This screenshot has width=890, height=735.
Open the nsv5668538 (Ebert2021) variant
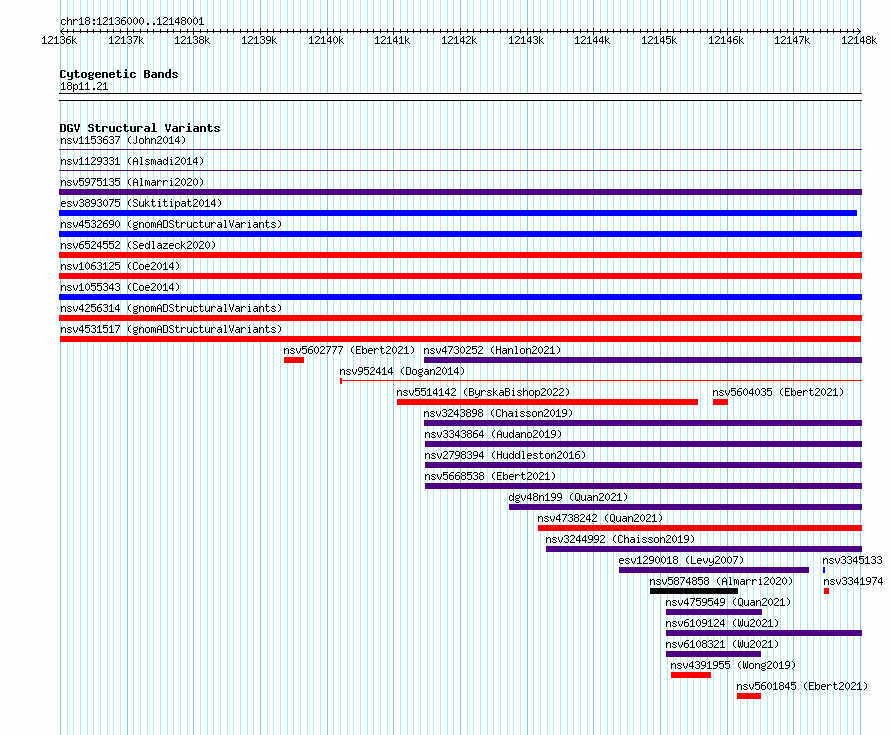click(490, 476)
